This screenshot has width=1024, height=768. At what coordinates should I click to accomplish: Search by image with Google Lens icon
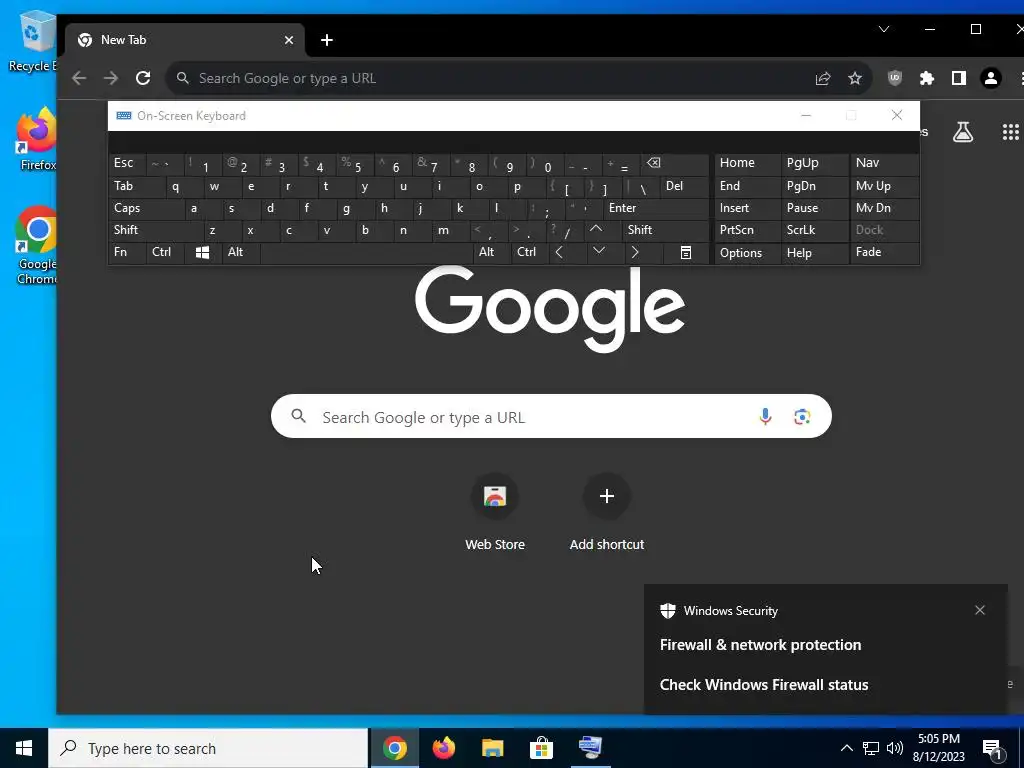coord(802,417)
